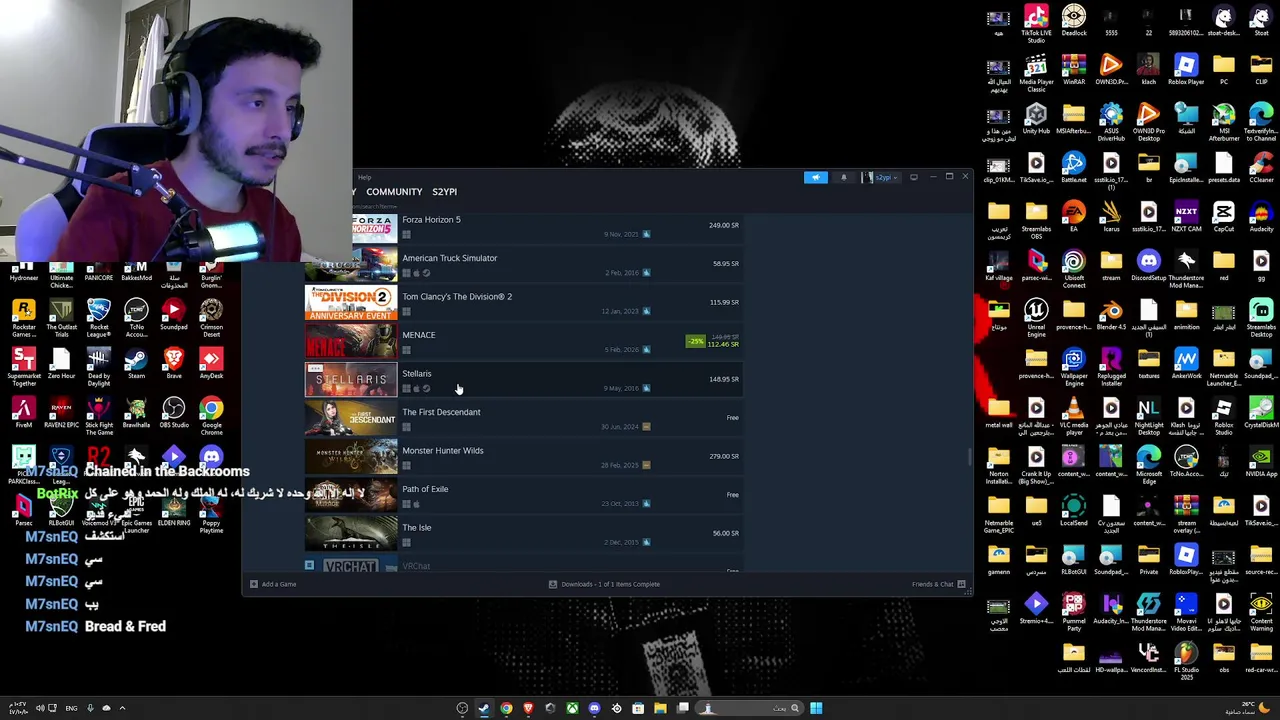Click the Free label for Path of Exile
This screenshot has height=720, width=1280.
pyautogui.click(x=732, y=495)
